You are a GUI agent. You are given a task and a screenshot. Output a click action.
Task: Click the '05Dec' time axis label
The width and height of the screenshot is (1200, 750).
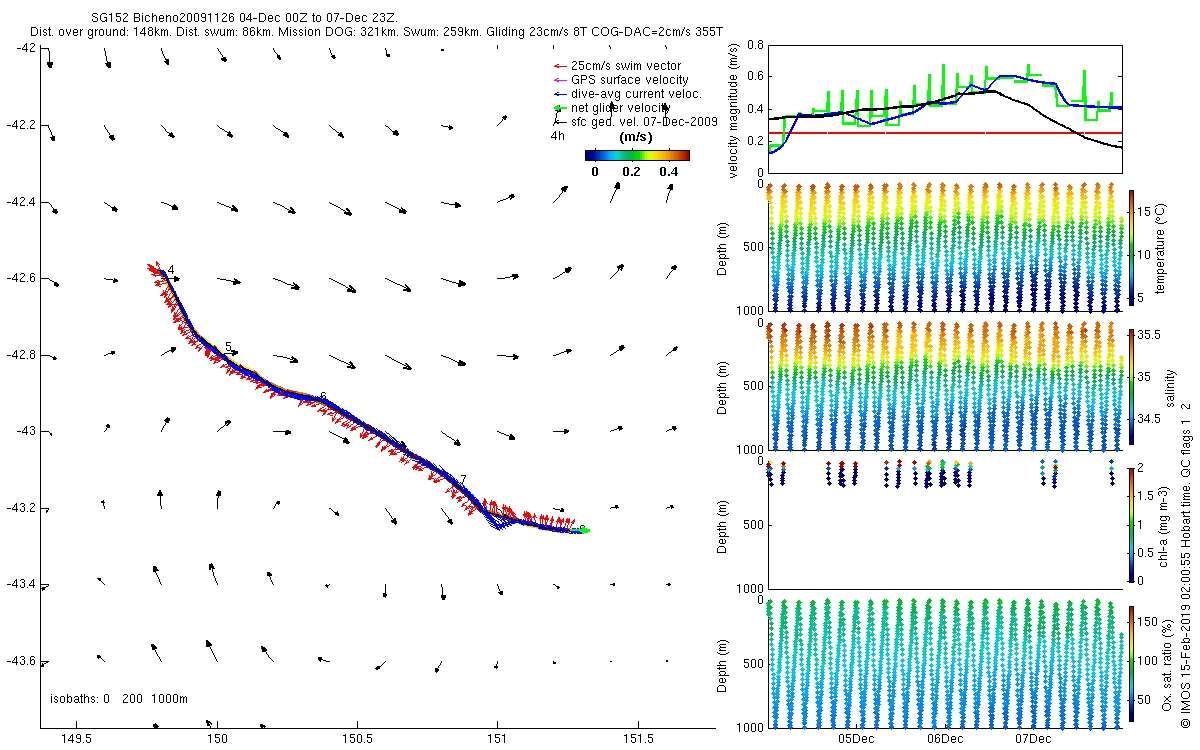[857, 739]
